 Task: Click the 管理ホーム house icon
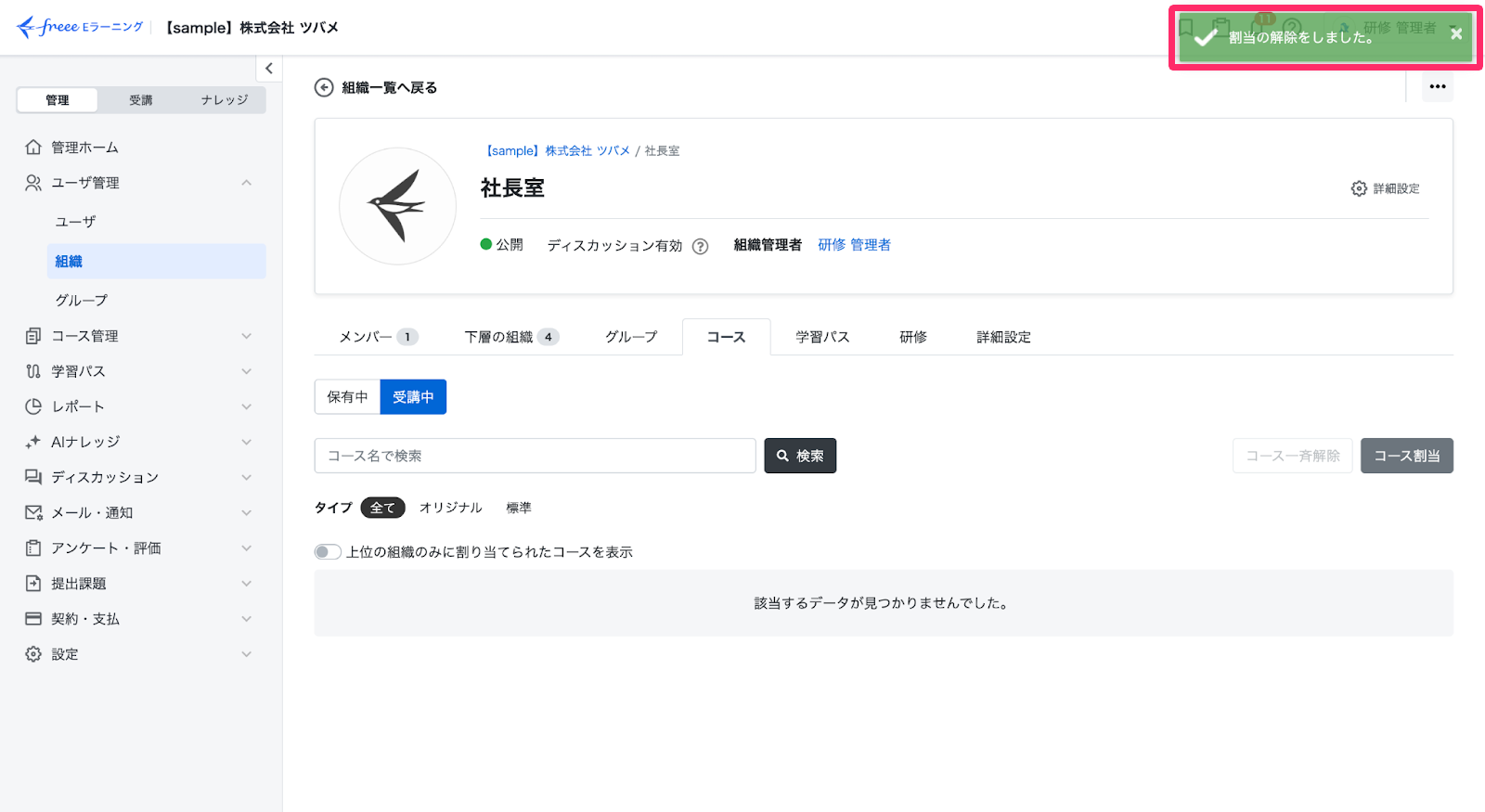(33, 147)
